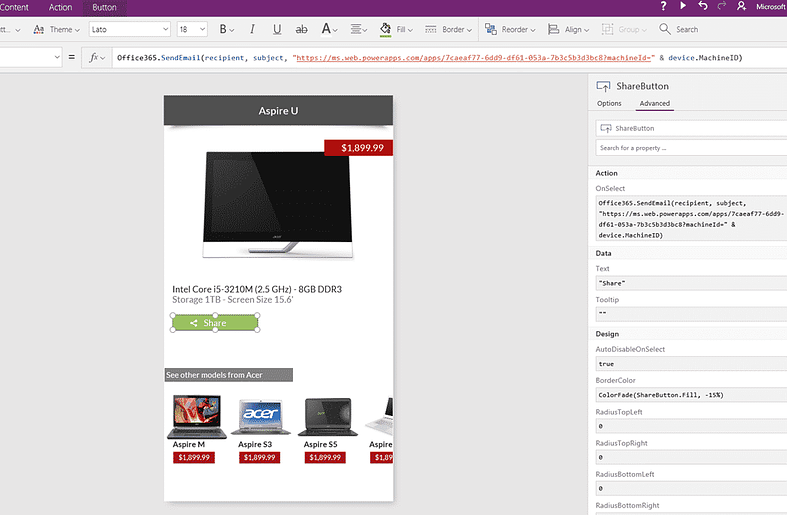Open the Reorder menu

click(510, 30)
